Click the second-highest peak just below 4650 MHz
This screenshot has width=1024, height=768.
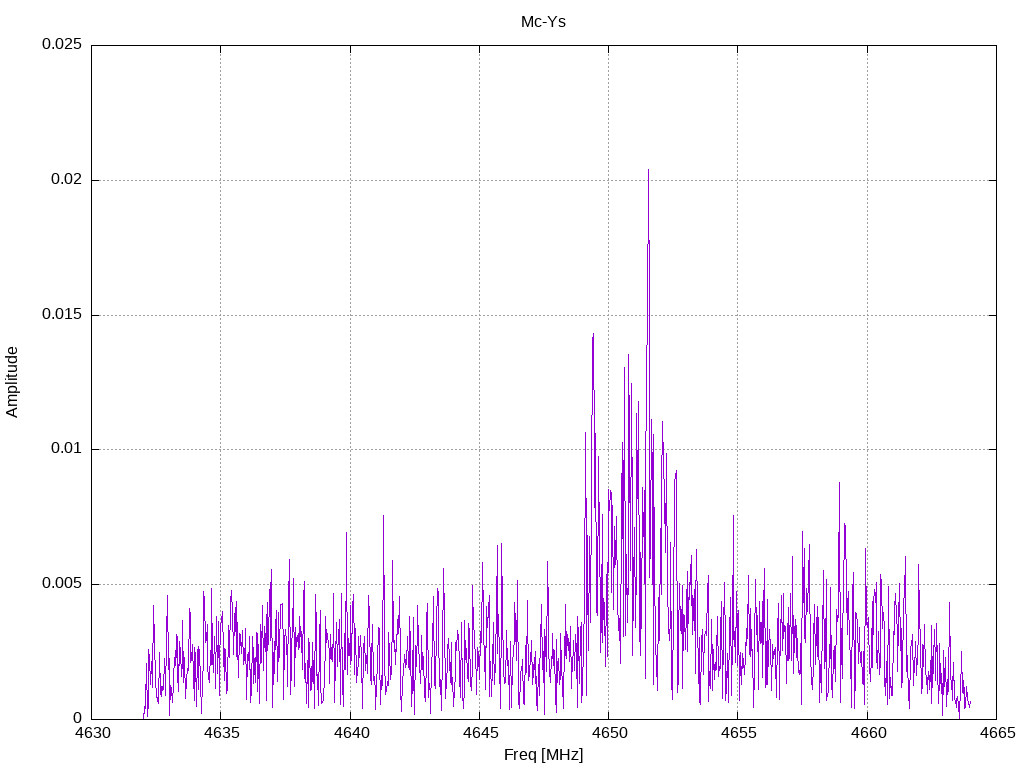(593, 334)
